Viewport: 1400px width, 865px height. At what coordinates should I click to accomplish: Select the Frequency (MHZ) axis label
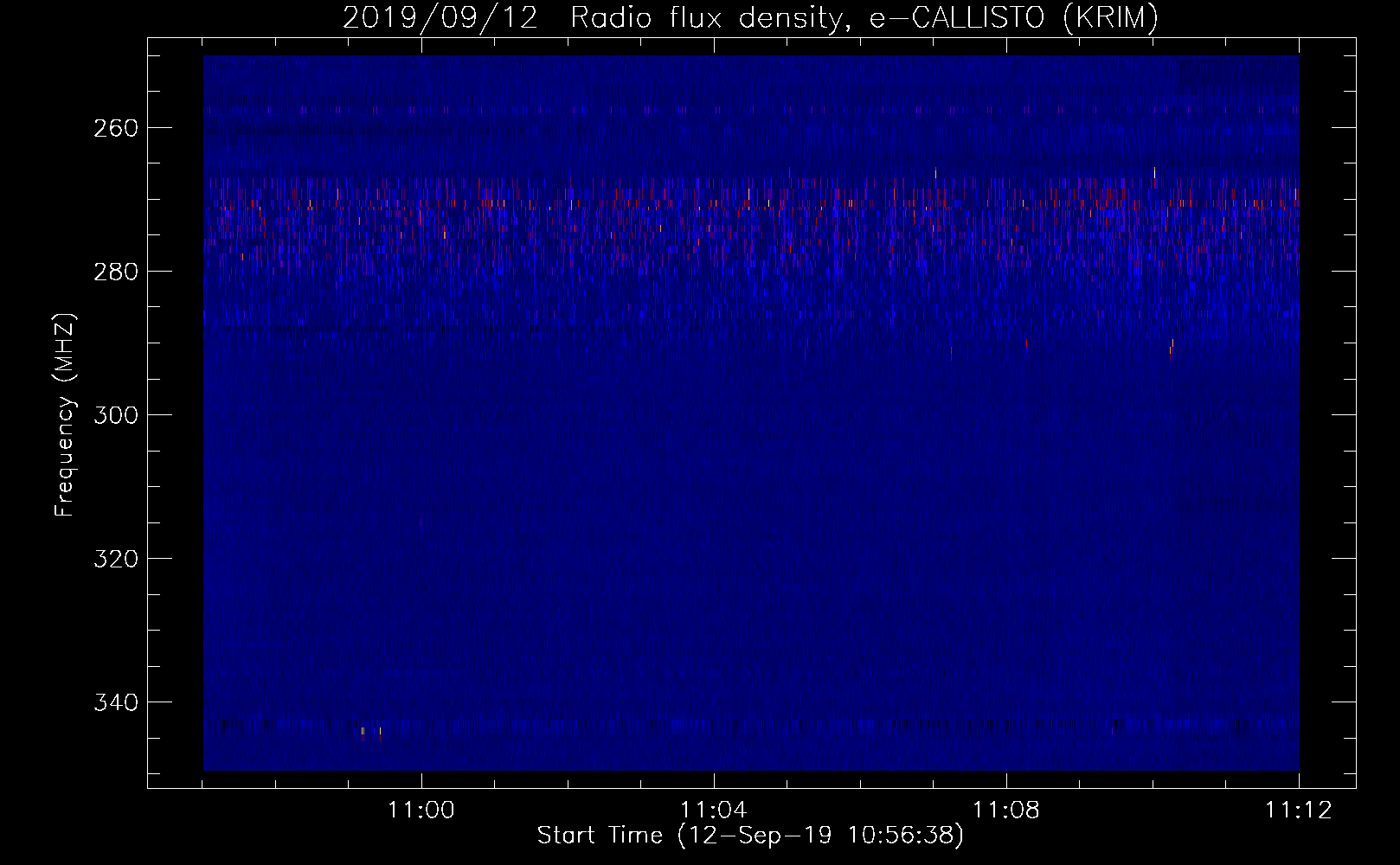click(65, 415)
